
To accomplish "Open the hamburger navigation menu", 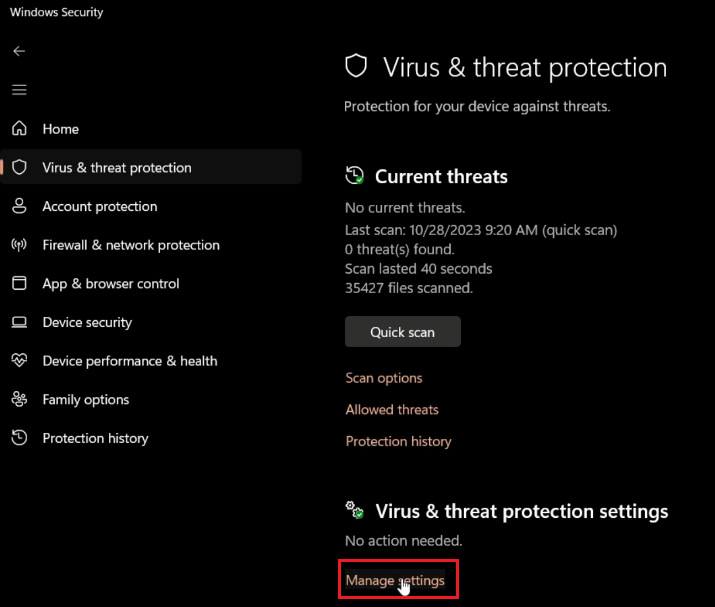I will click(19, 90).
